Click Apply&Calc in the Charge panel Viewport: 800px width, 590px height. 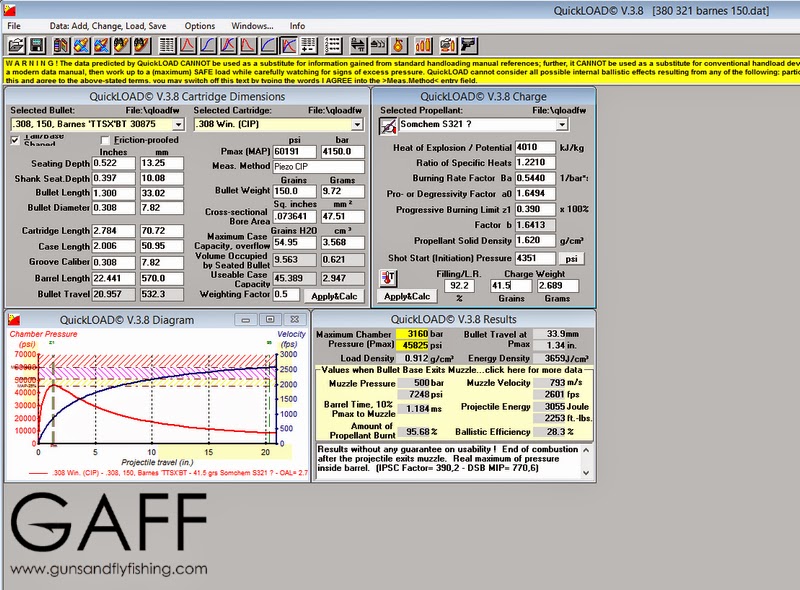tap(407, 297)
